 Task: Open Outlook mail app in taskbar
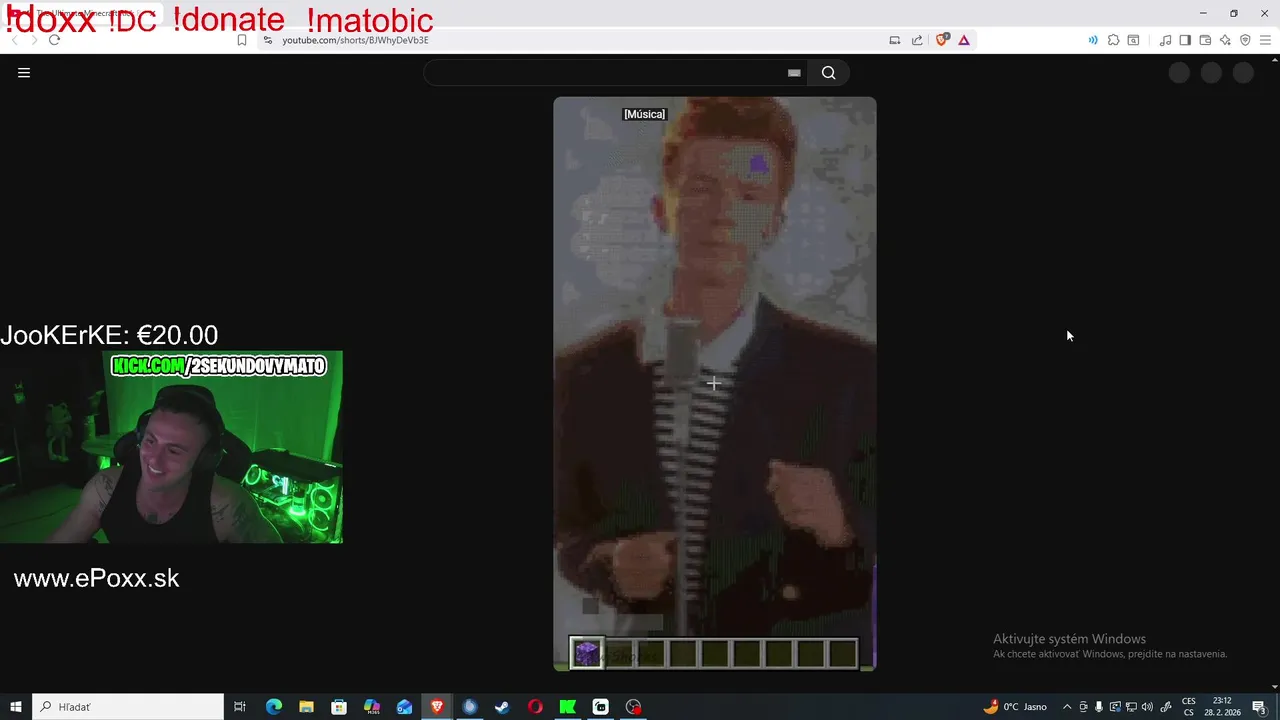click(x=404, y=707)
